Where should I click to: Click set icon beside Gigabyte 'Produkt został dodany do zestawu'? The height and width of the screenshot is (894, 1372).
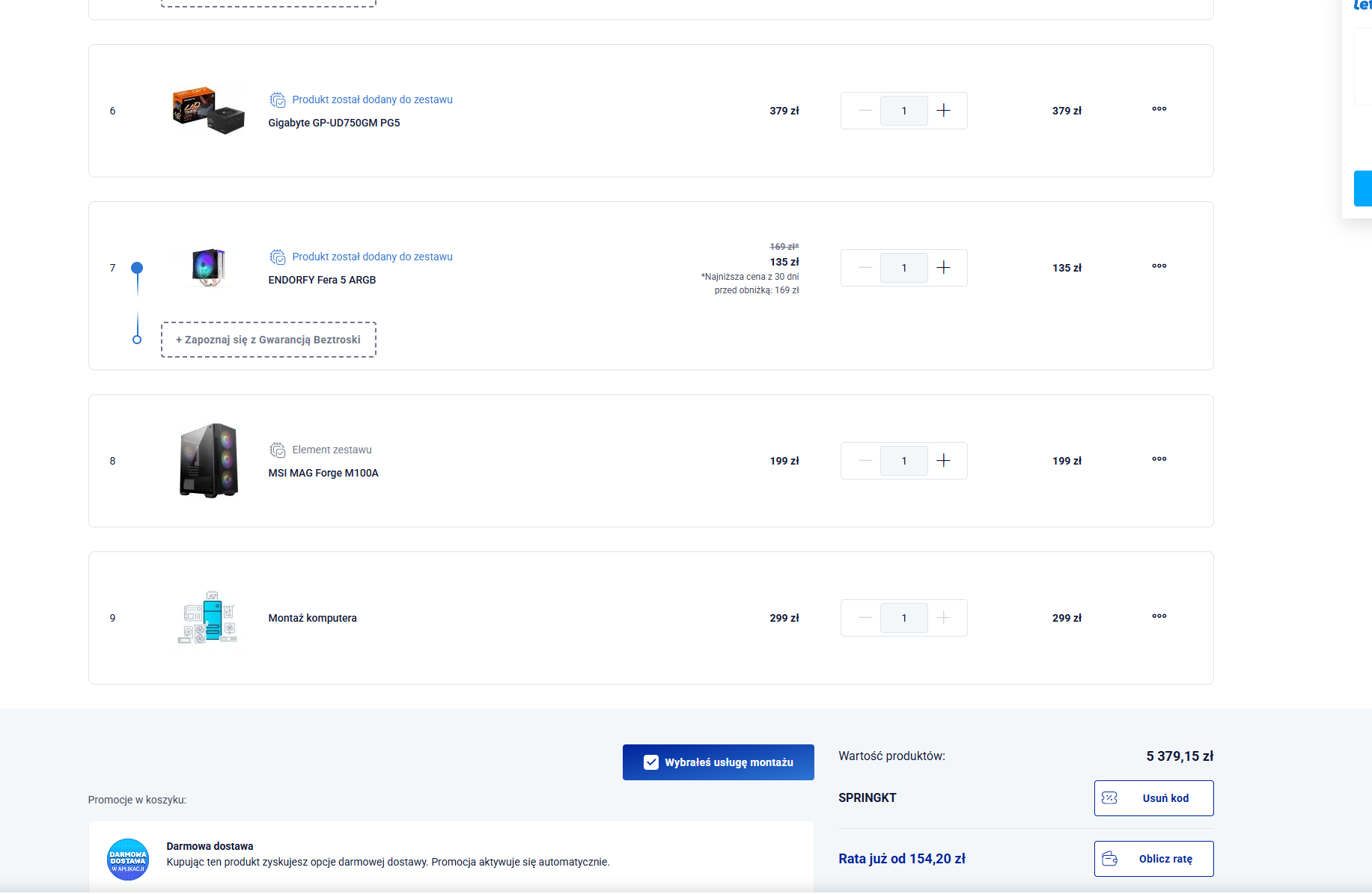coord(278,99)
